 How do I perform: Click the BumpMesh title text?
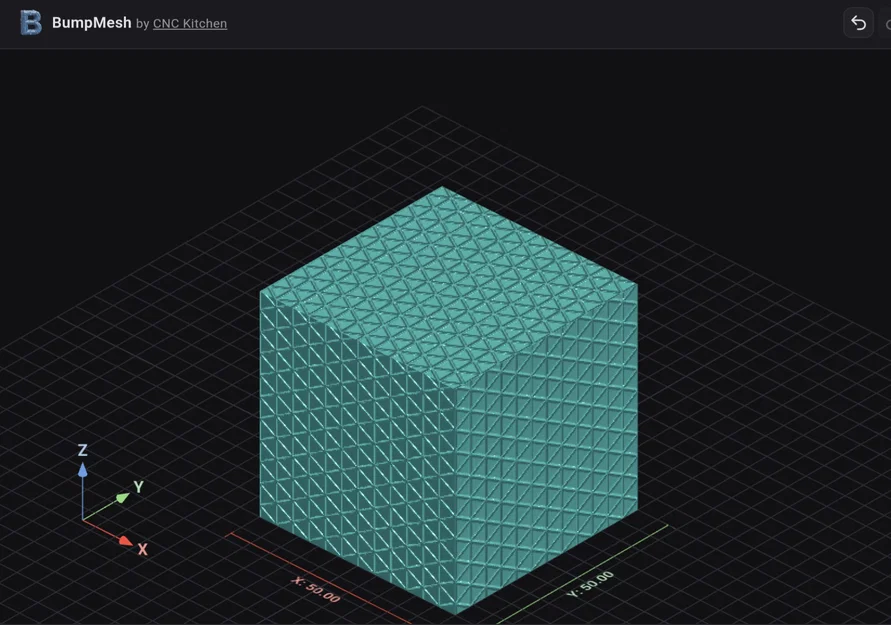pyautogui.click(x=91, y=23)
